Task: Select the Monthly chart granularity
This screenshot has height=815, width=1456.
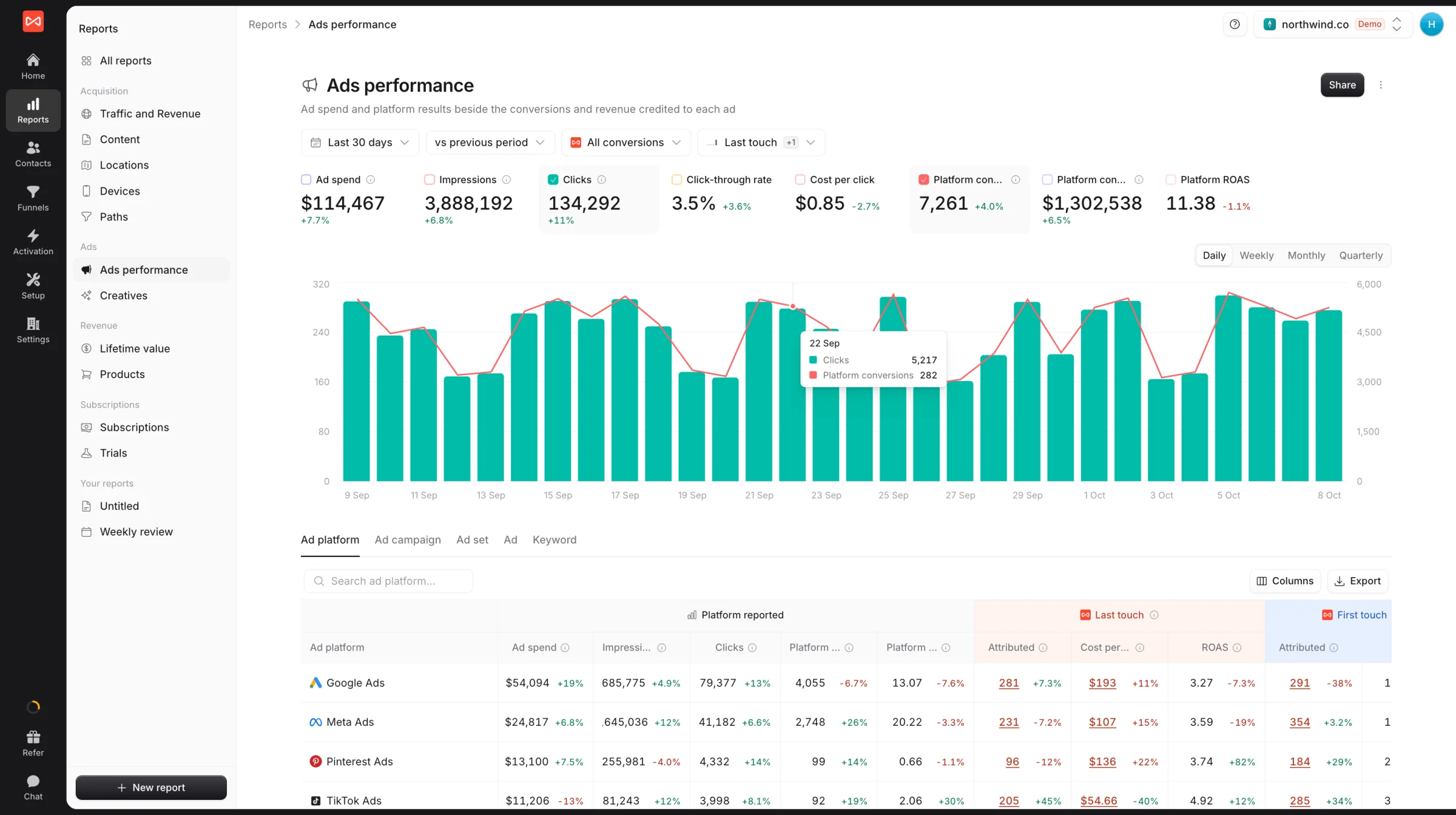Action: click(x=1306, y=255)
